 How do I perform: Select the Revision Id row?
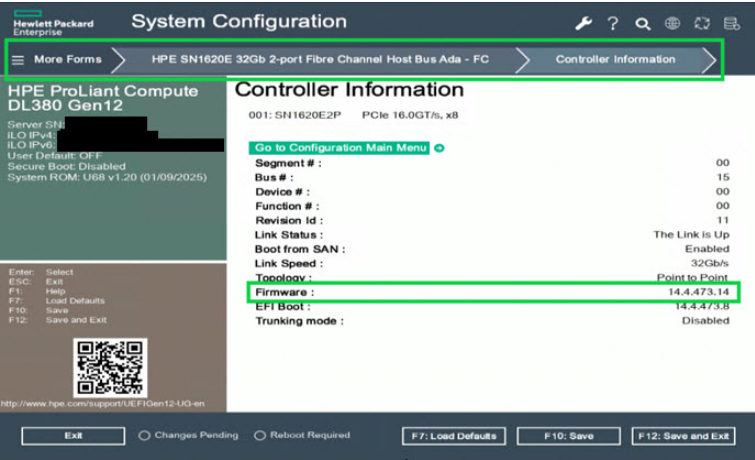[492, 221]
